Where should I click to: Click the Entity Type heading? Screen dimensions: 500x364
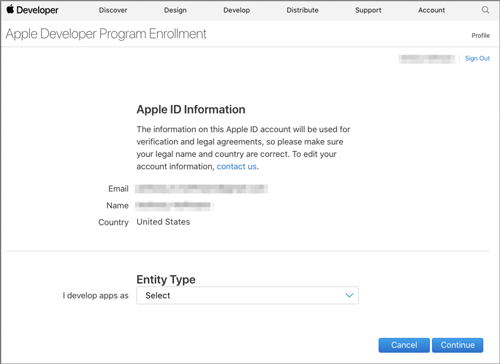166,279
